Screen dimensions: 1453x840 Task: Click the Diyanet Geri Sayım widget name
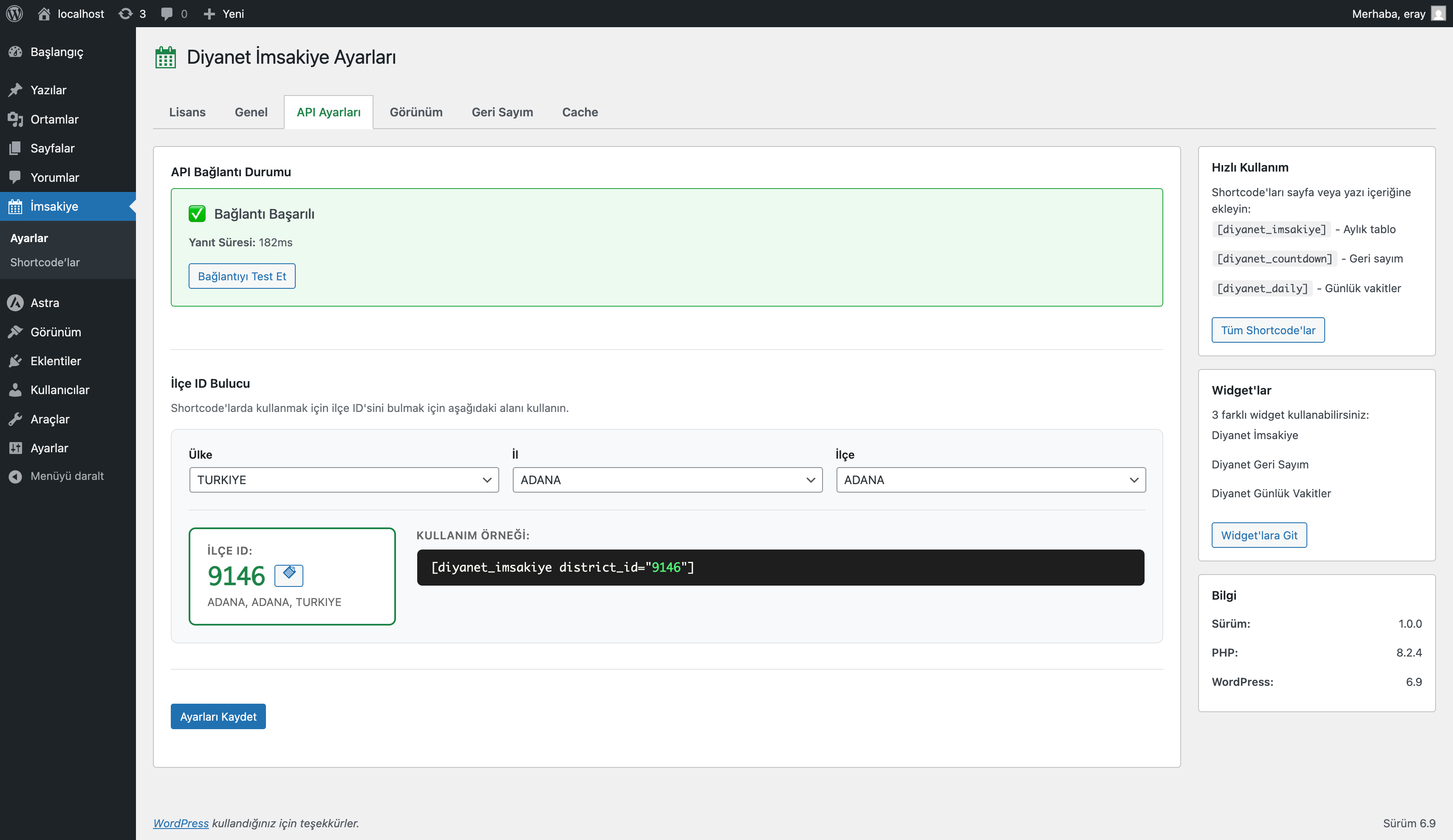click(x=1260, y=465)
